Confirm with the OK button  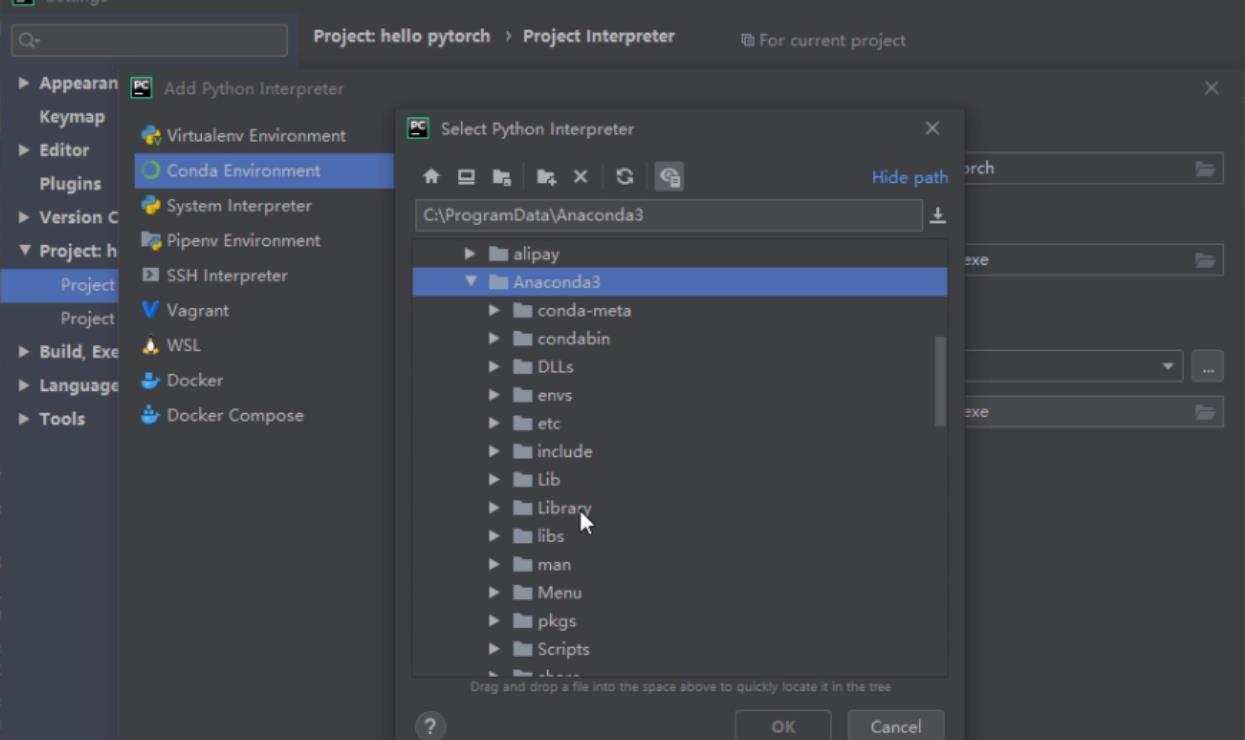783,727
